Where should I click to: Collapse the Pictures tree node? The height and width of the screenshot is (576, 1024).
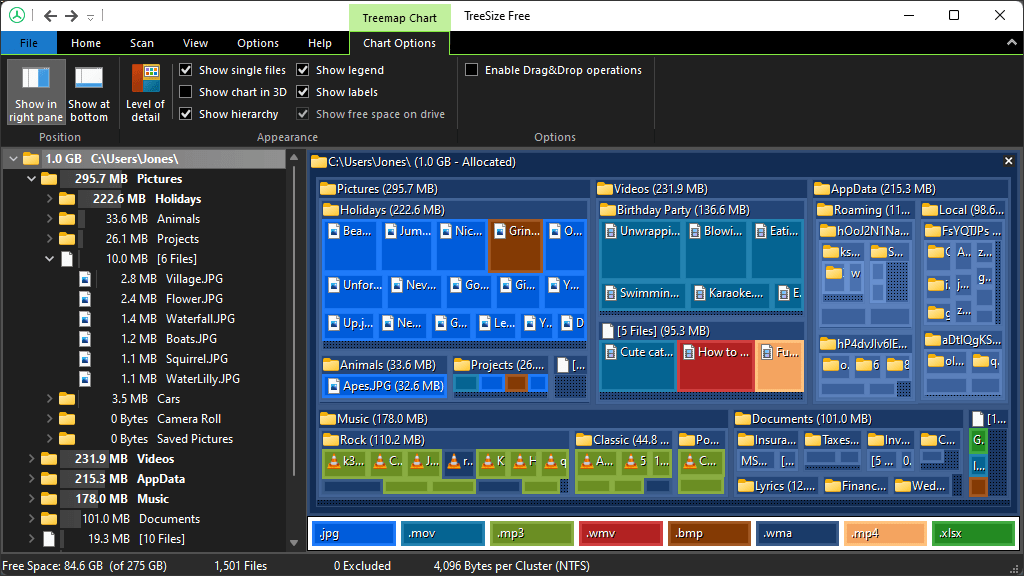(31, 178)
